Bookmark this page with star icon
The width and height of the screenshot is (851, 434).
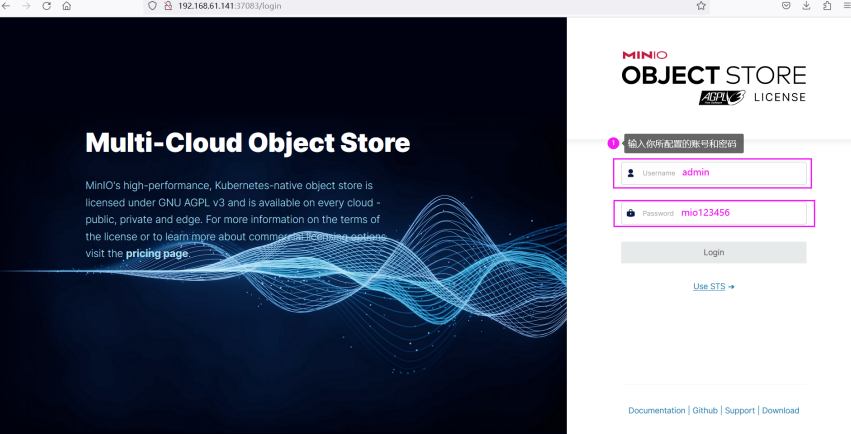(701, 6)
